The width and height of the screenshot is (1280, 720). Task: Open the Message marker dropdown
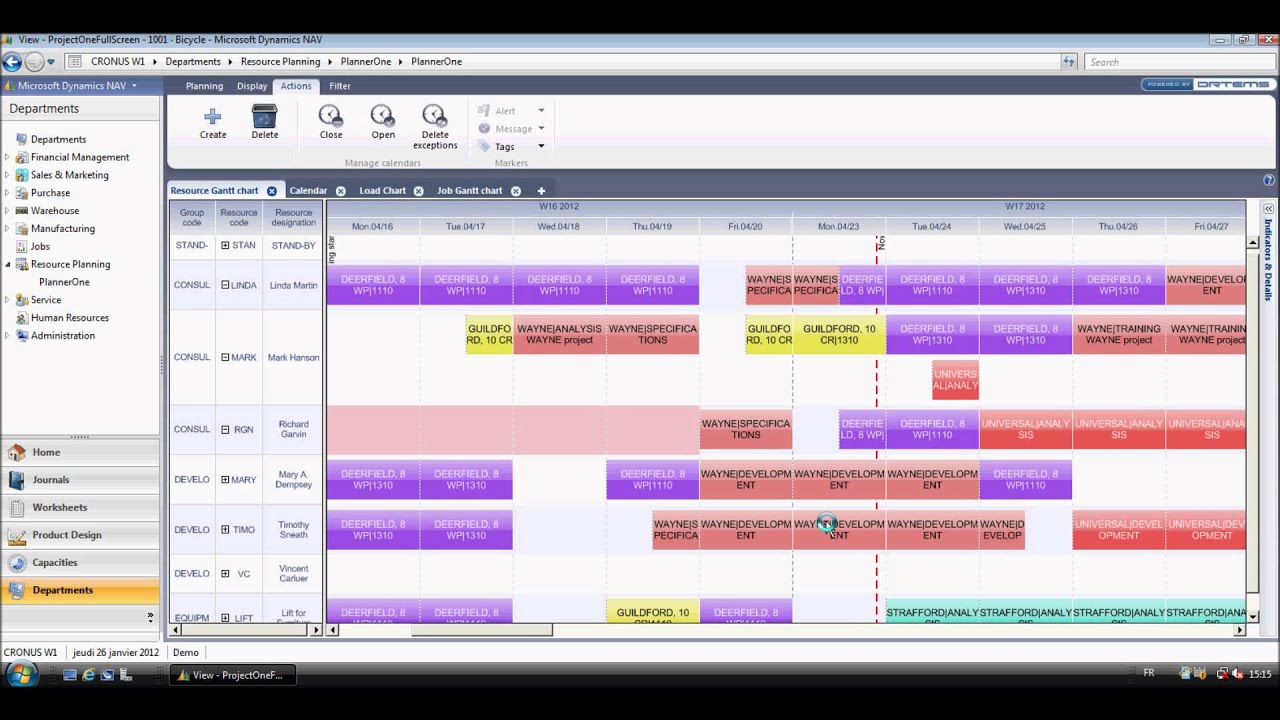pyautogui.click(x=541, y=129)
